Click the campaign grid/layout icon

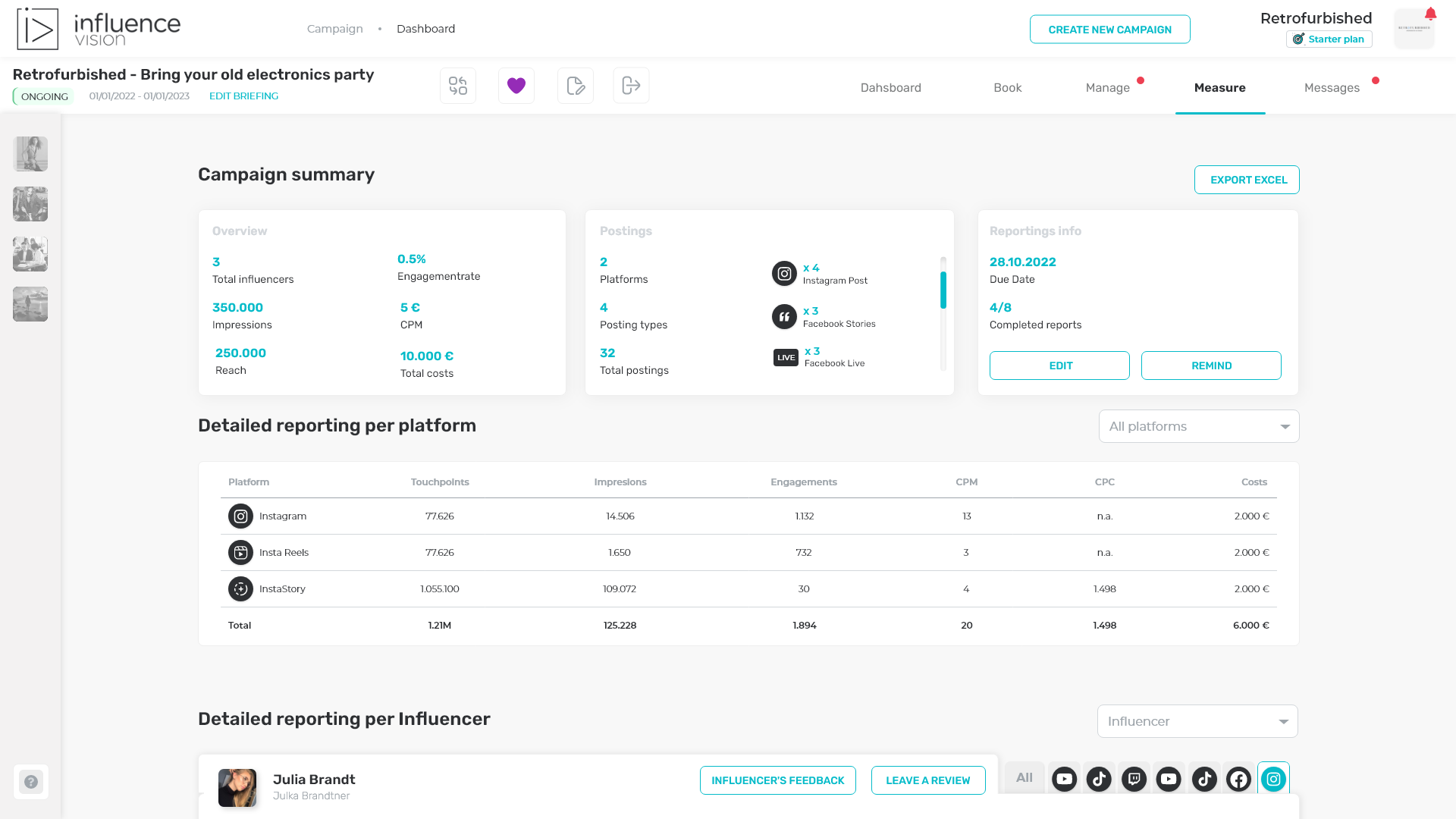coord(457,86)
